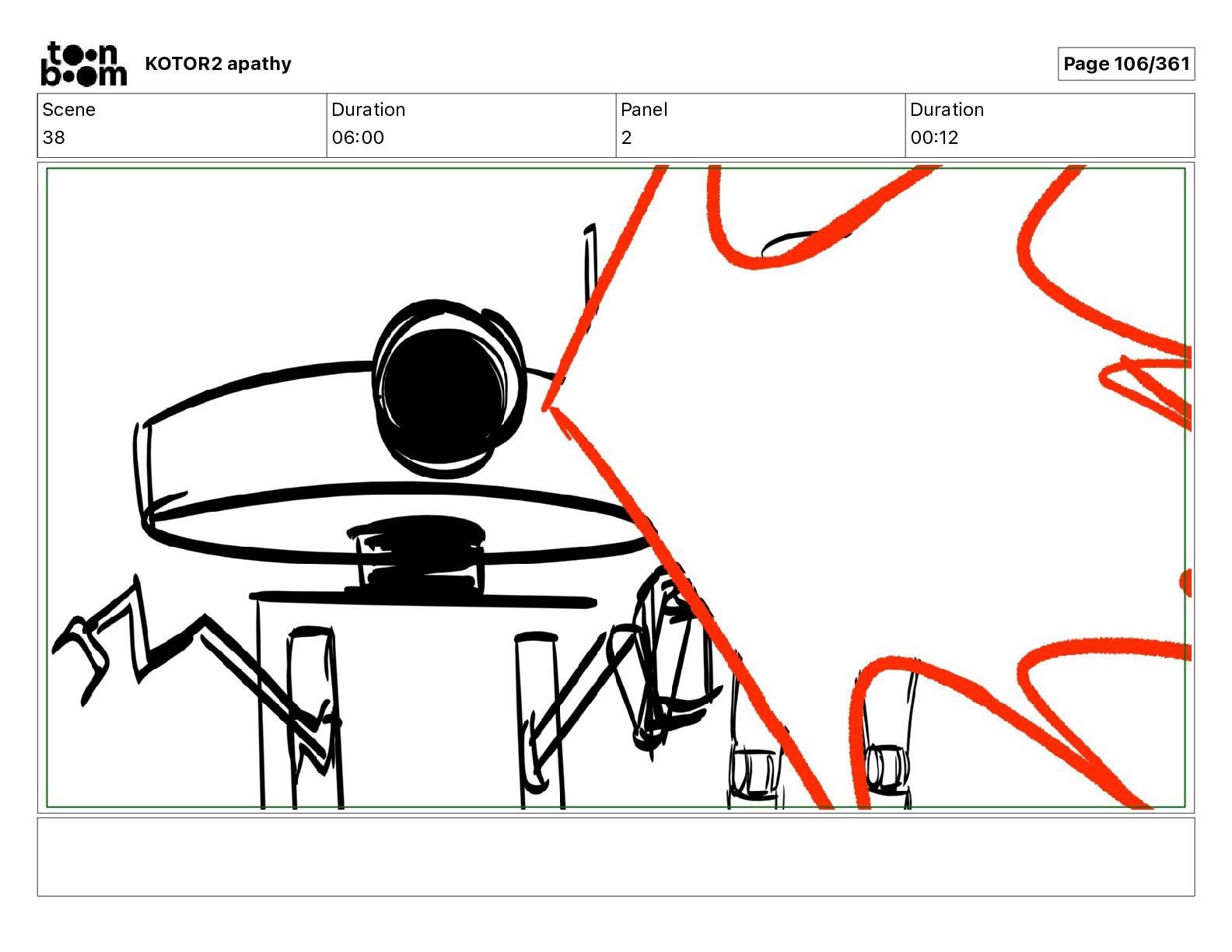The height and width of the screenshot is (952, 1232).
Task: Select the panel duration value '00:12'
Action: click(934, 138)
